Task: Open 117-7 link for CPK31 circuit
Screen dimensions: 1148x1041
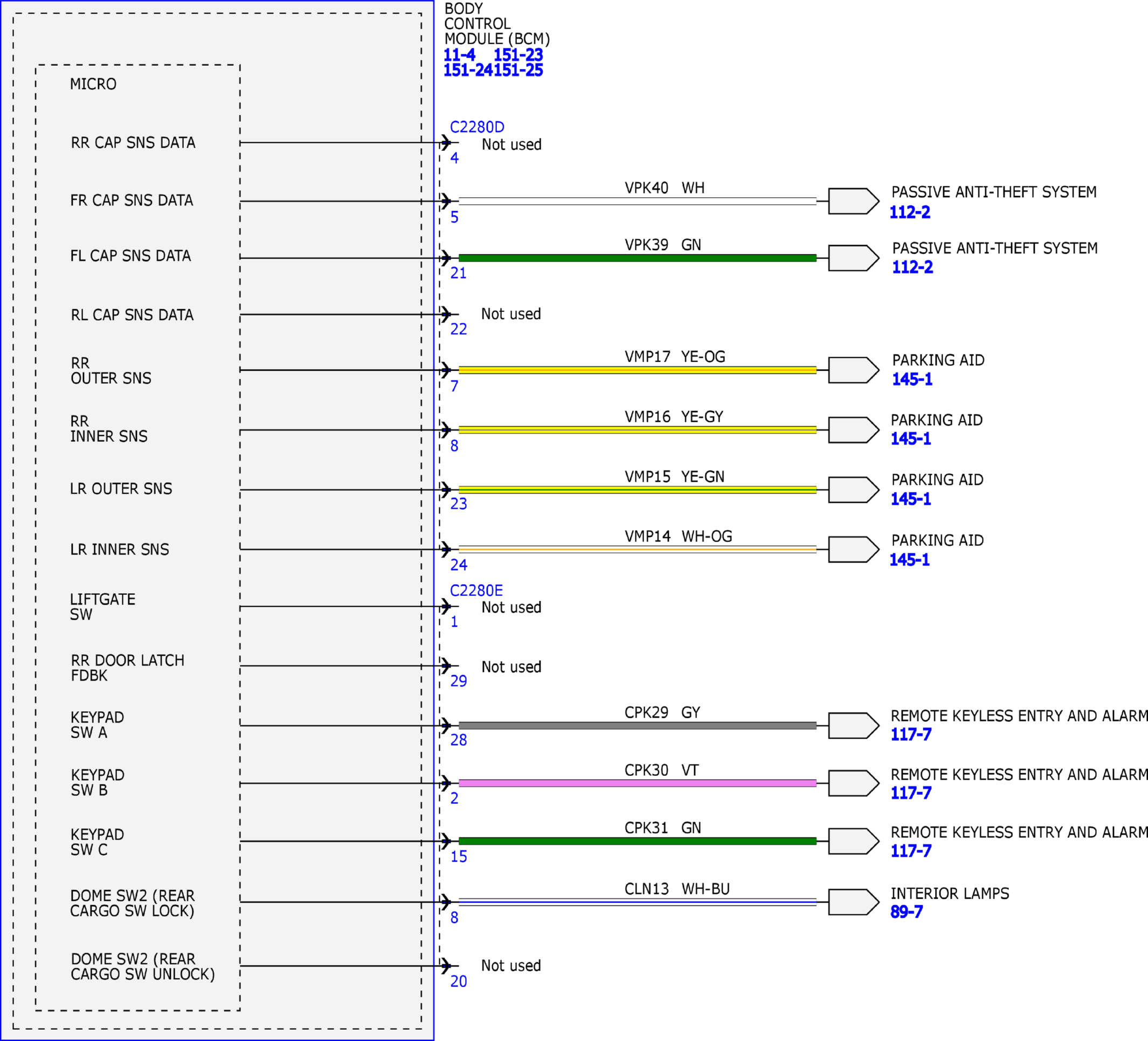Action: [x=911, y=851]
